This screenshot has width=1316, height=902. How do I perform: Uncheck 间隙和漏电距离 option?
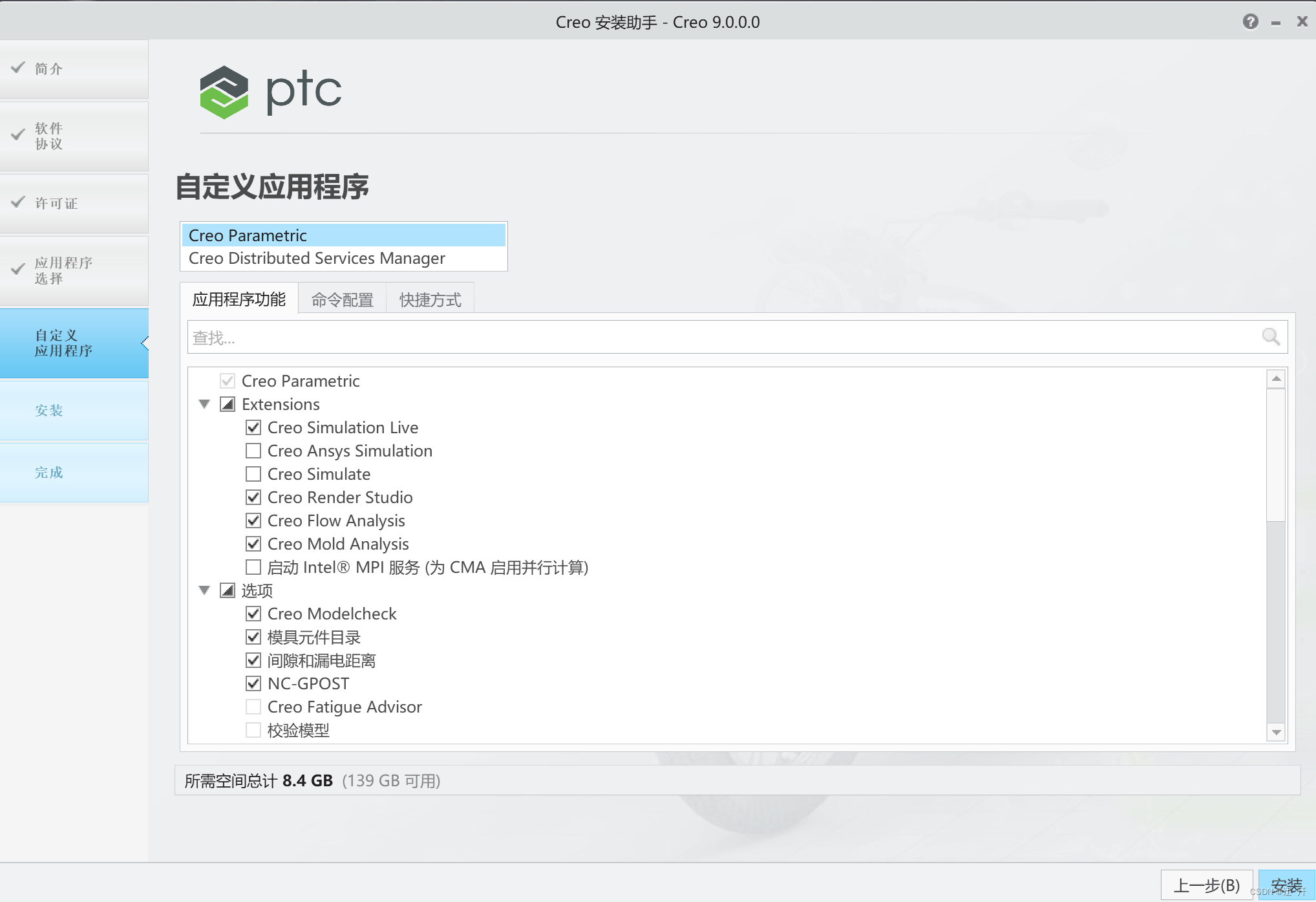pyautogui.click(x=253, y=660)
